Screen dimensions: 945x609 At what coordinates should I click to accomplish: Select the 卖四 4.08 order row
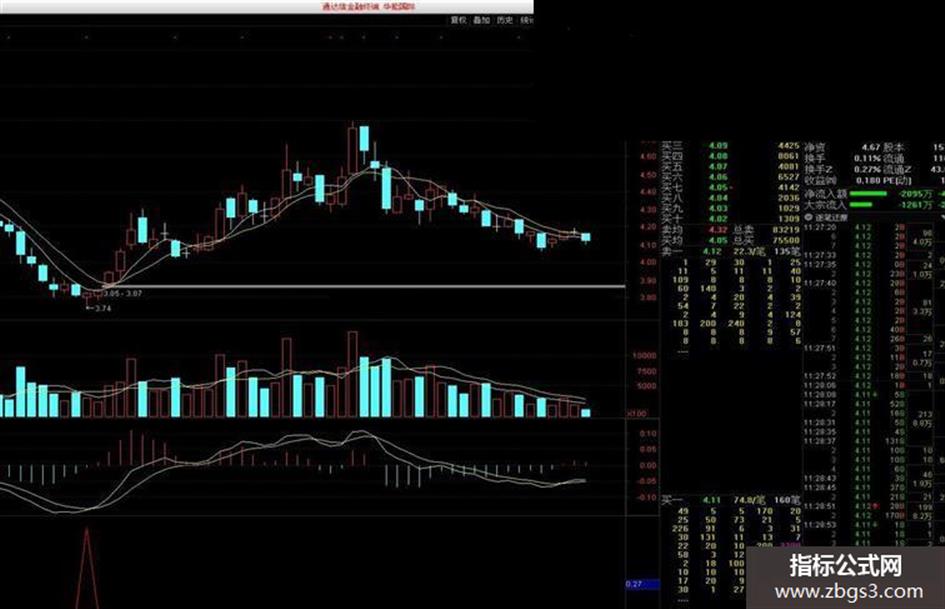pos(730,156)
